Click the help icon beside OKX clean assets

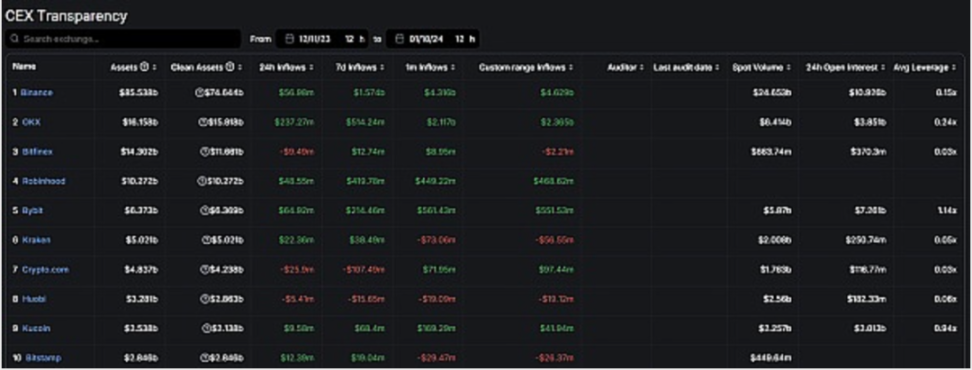tap(202, 123)
